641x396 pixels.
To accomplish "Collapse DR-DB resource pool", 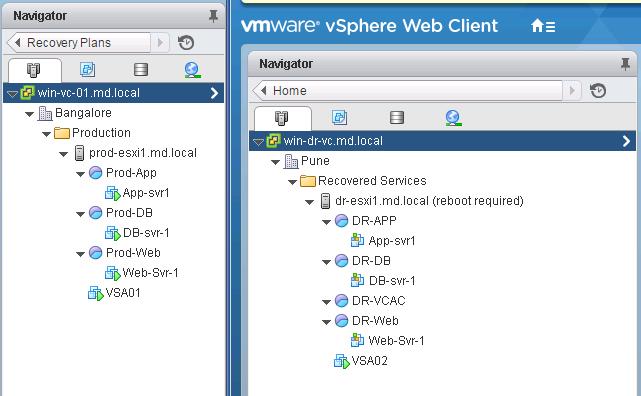I will (326, 262).
